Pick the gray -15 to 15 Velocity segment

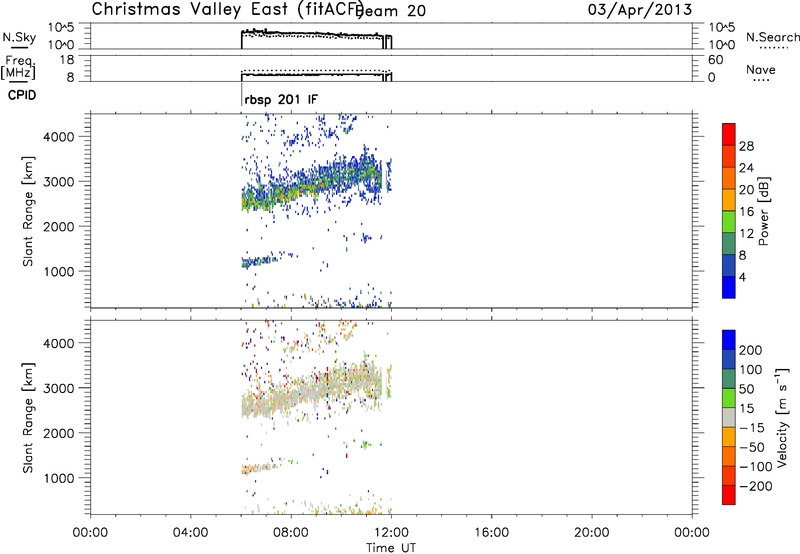click(x=729, y=417)
